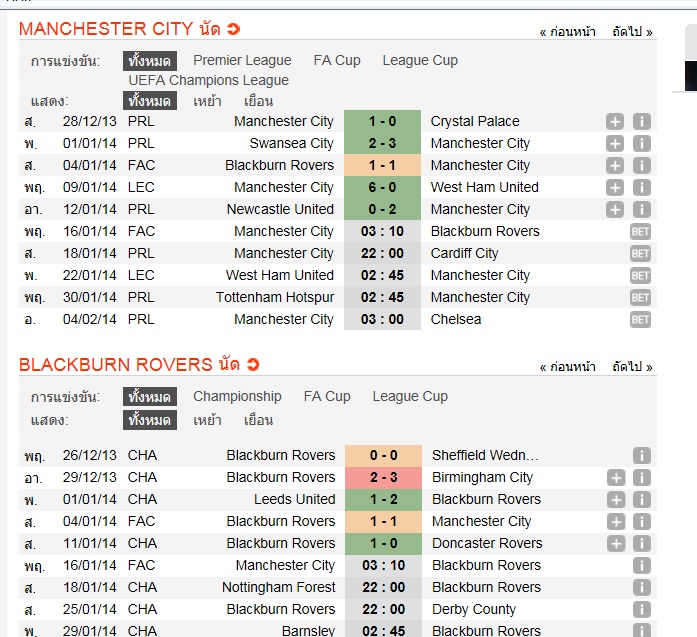The image size is (697, 637).
Task: Open info icon for Swansea City match row
Action: (642, 144)
